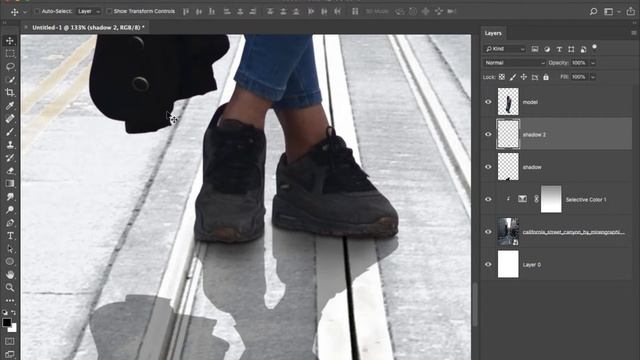Screen dimensions: 640x360
Task: Select the Crop tool
Action: click(x=10, y=93)
